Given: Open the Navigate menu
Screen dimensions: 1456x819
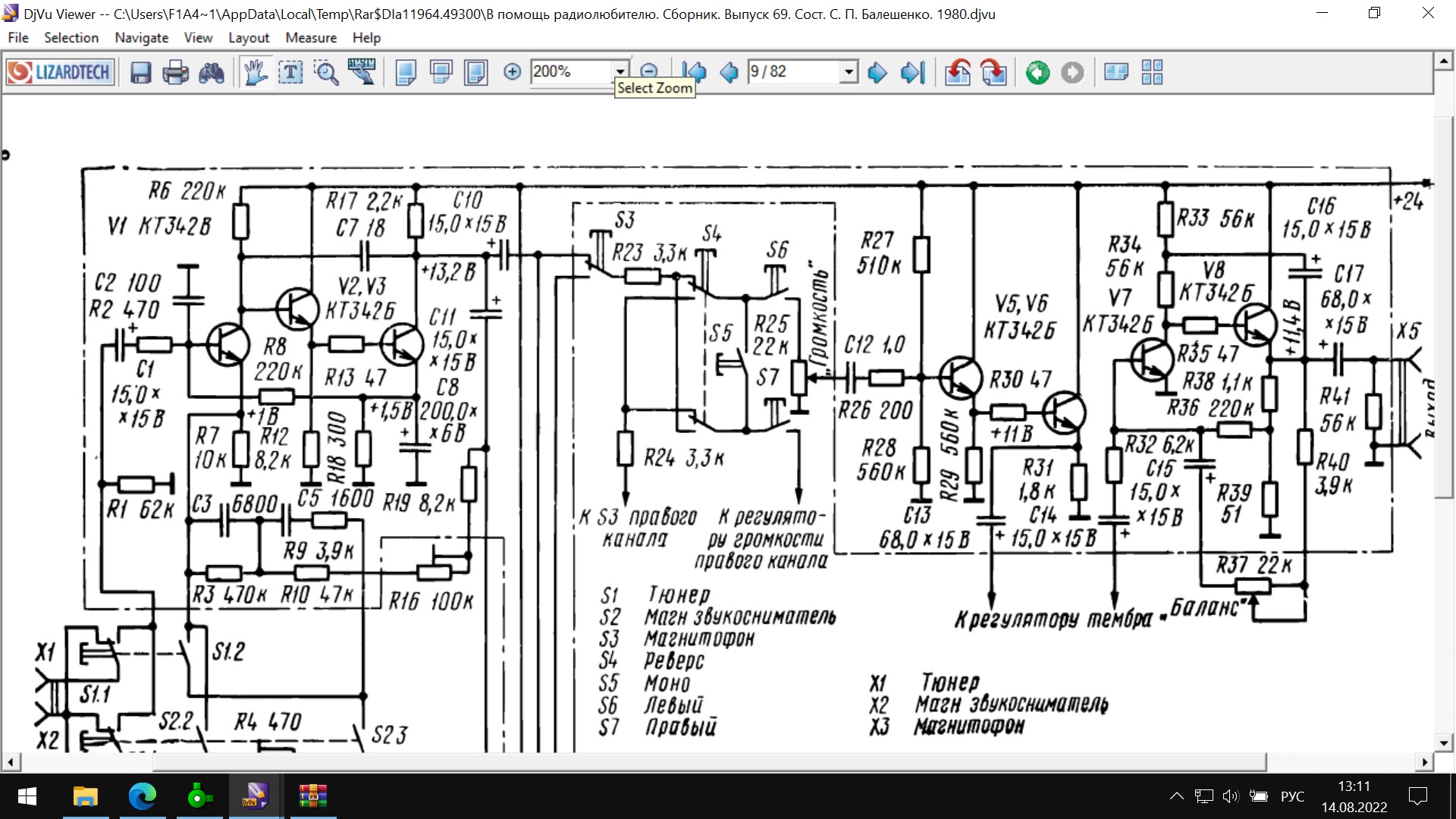Looking at the screenshot, I should point(141,38).
